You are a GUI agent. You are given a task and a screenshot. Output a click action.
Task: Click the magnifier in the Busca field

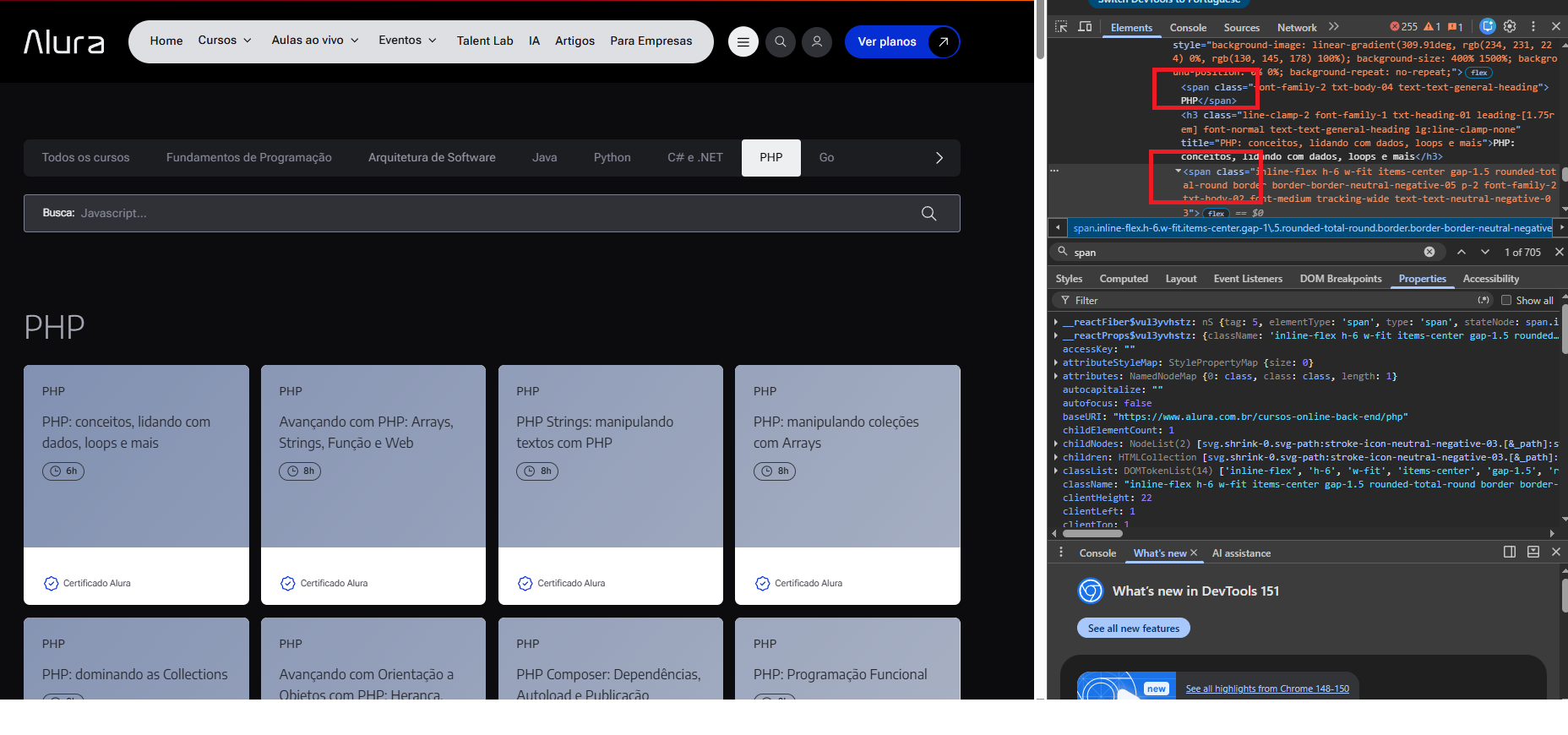click(928, 214)
